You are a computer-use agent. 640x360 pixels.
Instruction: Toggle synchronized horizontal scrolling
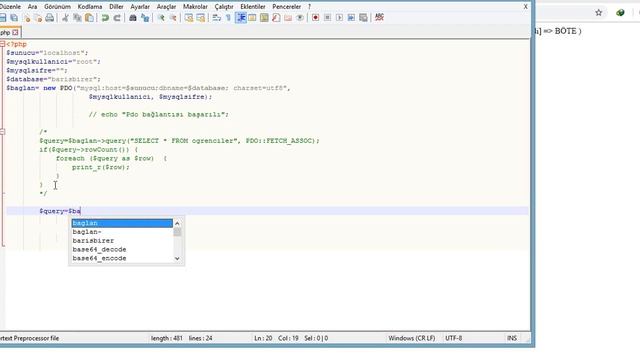tap(200, 18)
